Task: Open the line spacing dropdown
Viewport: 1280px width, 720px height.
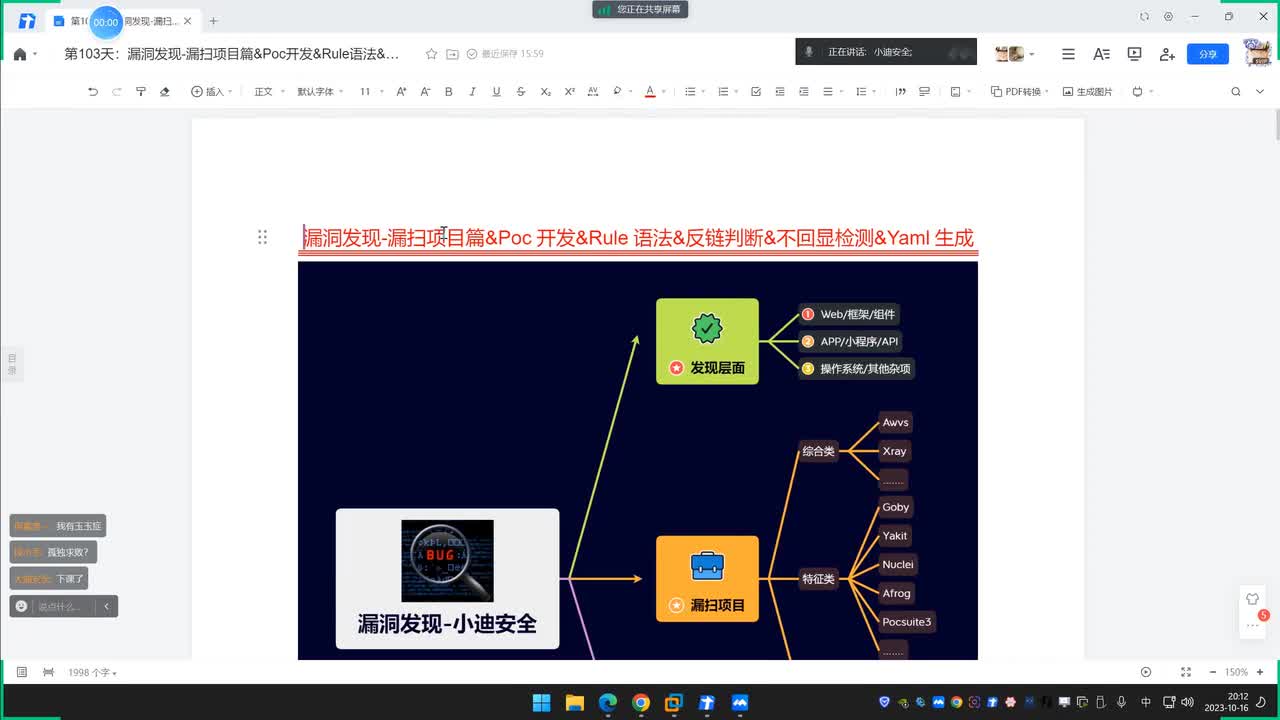Action: pos(865,91)
